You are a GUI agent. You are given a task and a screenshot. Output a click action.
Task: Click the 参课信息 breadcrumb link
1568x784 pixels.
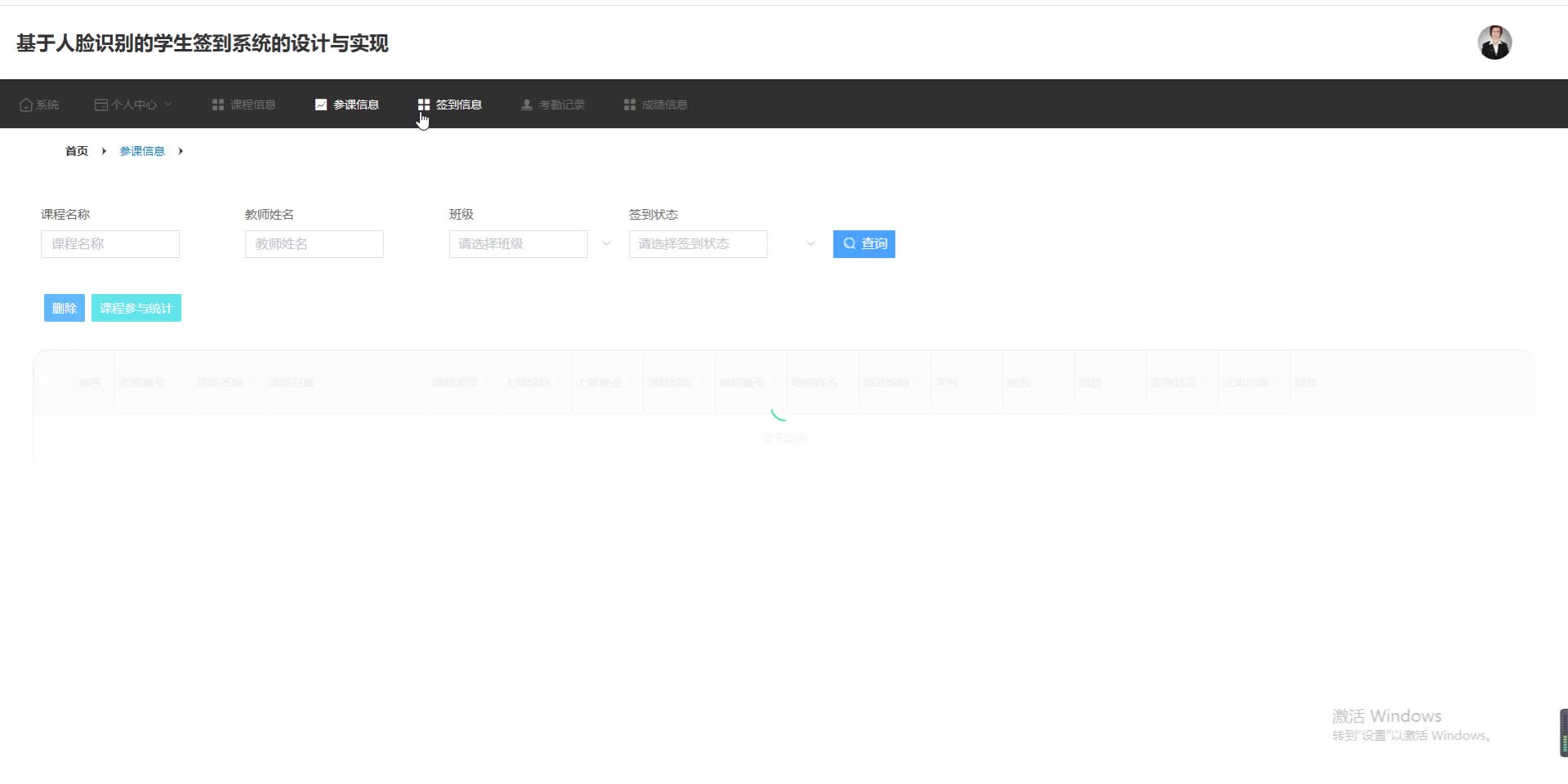pyautogui.click(x=142, y=151)
